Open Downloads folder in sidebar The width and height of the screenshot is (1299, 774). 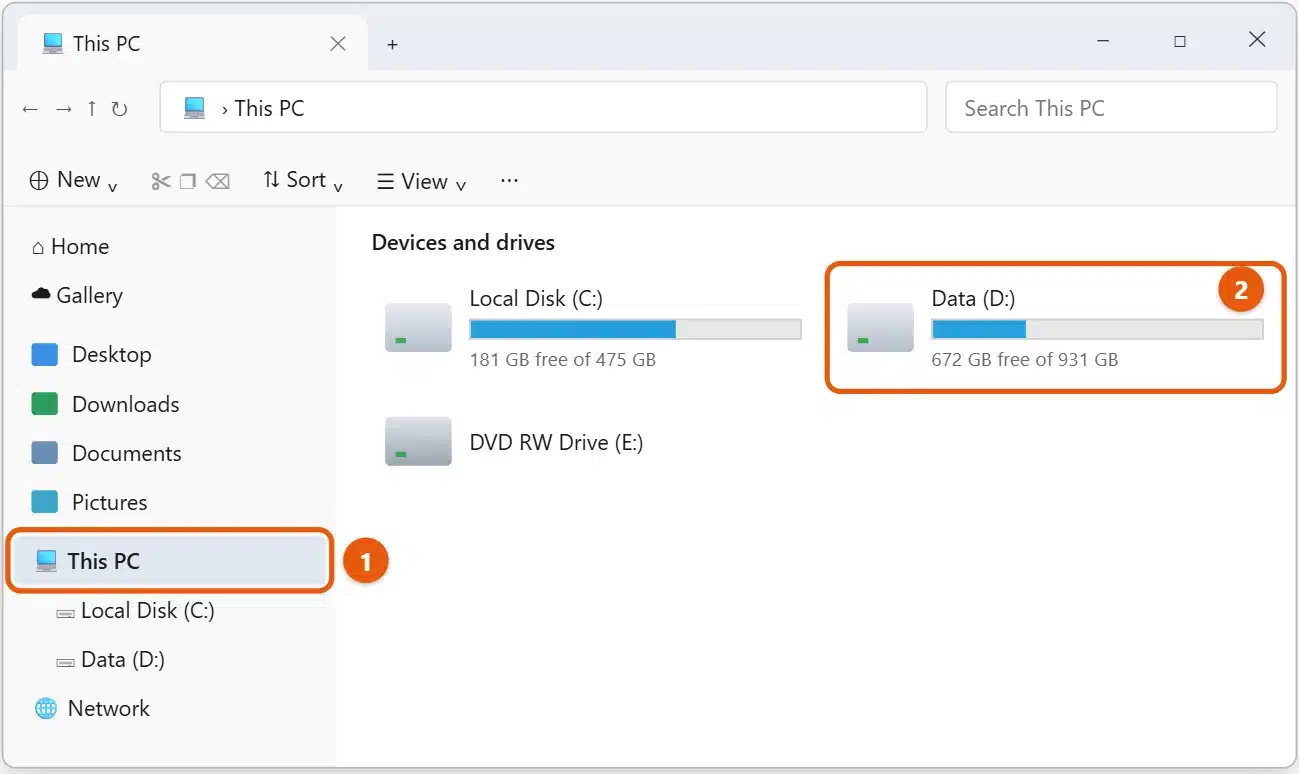click(105, 404)
